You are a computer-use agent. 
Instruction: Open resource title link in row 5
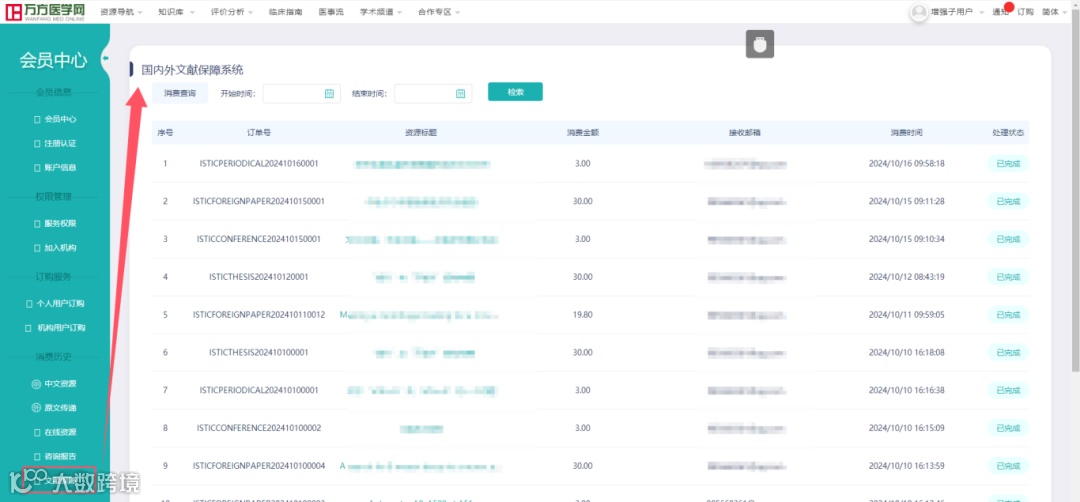[419, 315]
